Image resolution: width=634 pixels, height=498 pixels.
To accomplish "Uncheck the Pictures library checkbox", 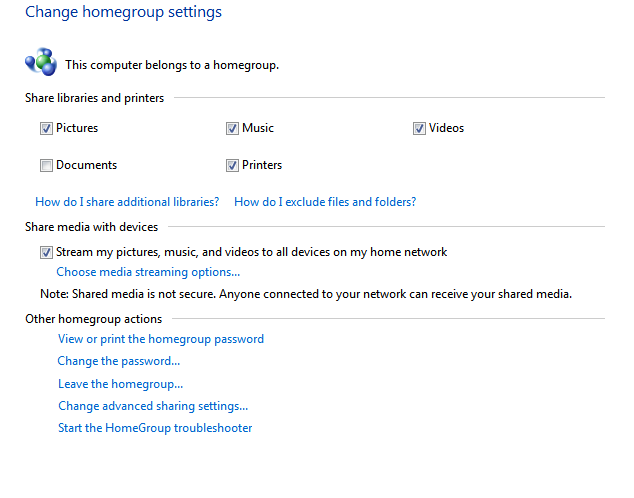I will click(46, 129).
